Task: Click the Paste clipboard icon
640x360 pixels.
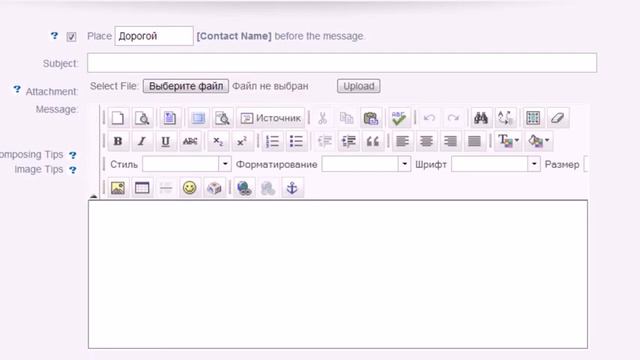Action: [371, 118]
